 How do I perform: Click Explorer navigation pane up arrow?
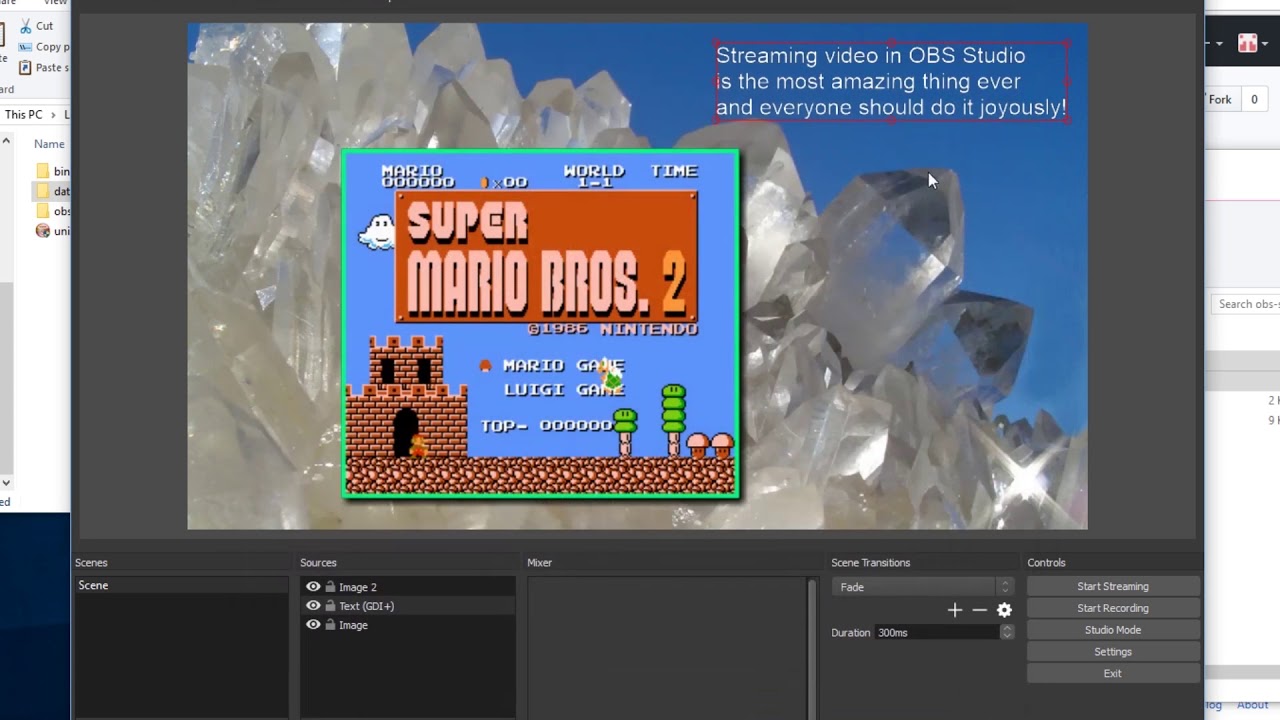(6, 142)
